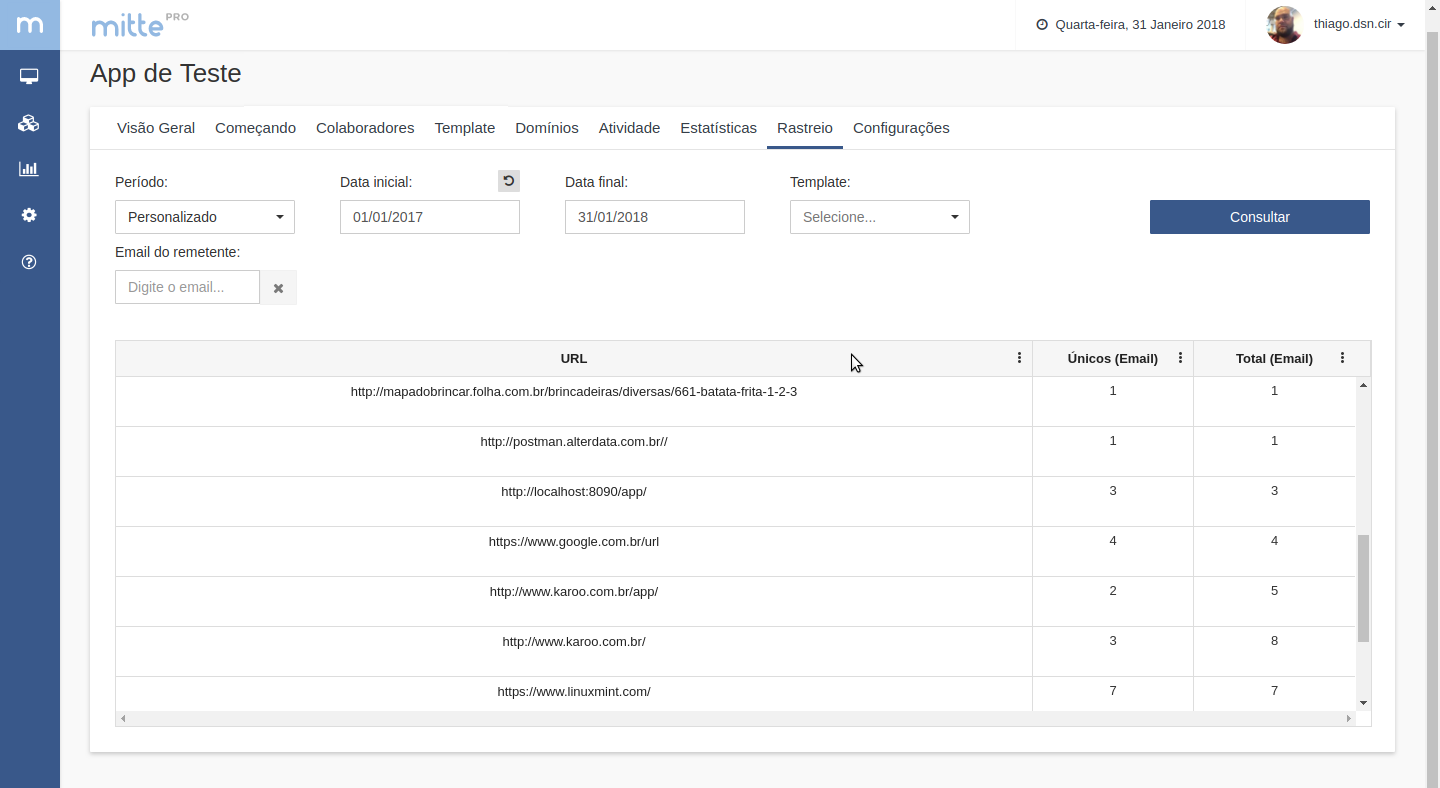Click the mitte PRO logo
The height and width of the screenshot is (788, 1440).
139,25
